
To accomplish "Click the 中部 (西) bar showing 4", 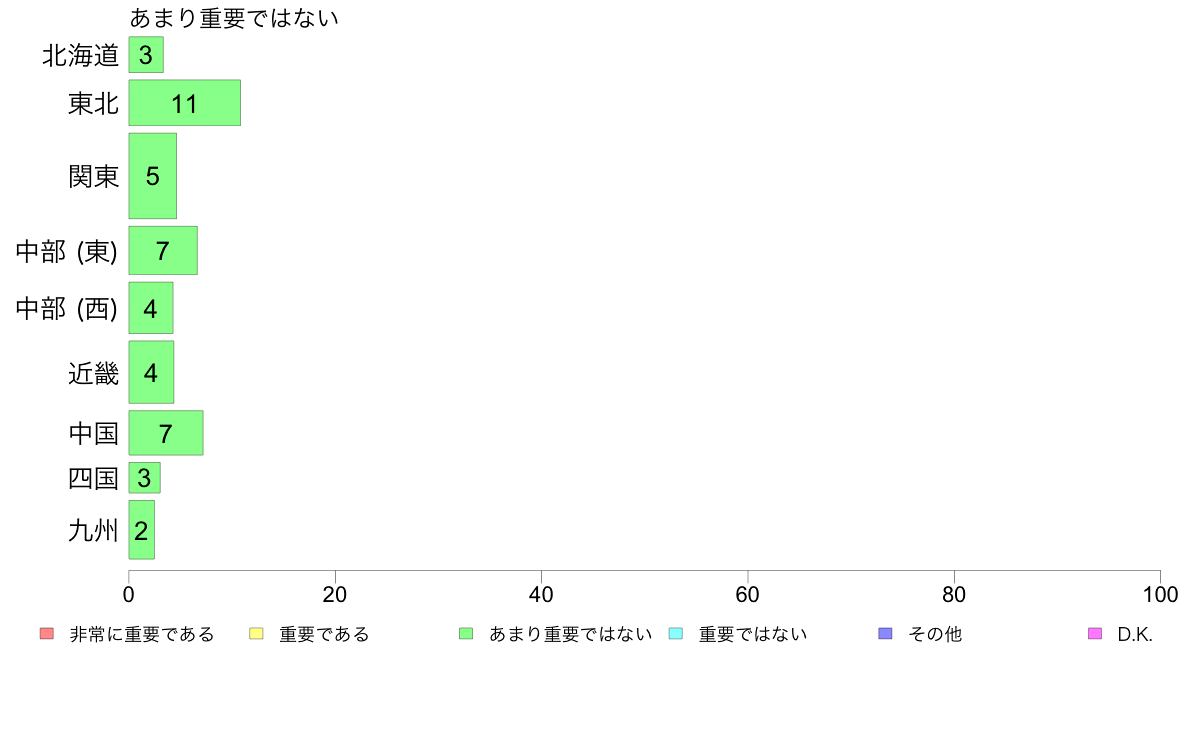I will [x=151, y=308].
